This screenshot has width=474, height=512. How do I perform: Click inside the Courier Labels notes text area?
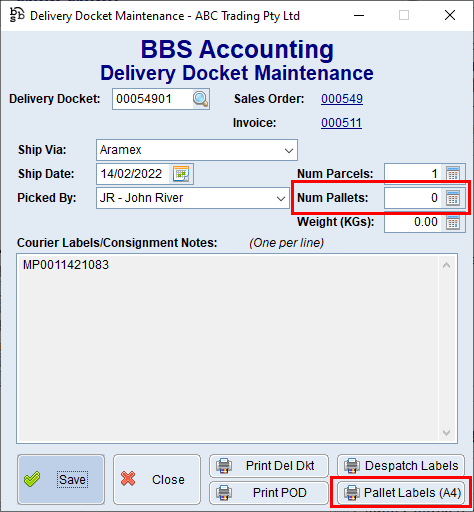(x=228, y=348)
